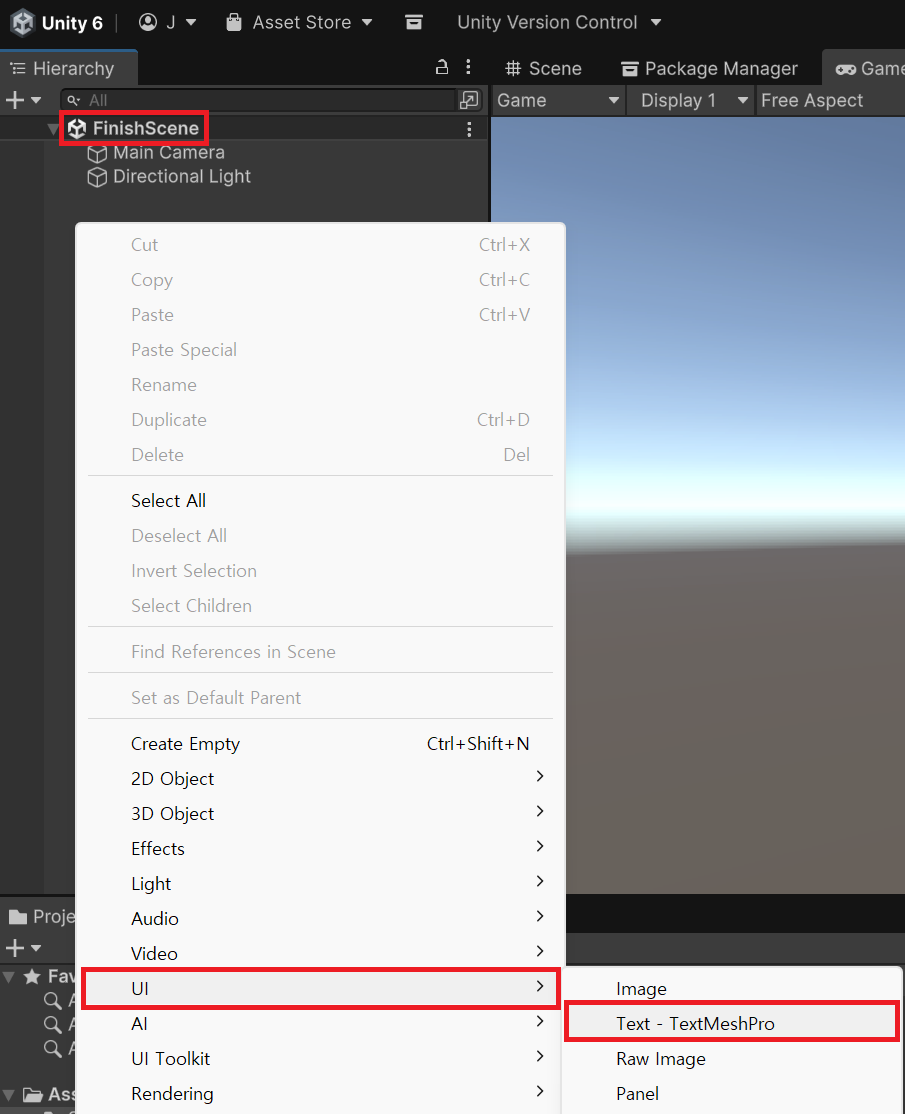Open FinishScene row three-dot menu

pyautogui.click(x=469, y=129)
